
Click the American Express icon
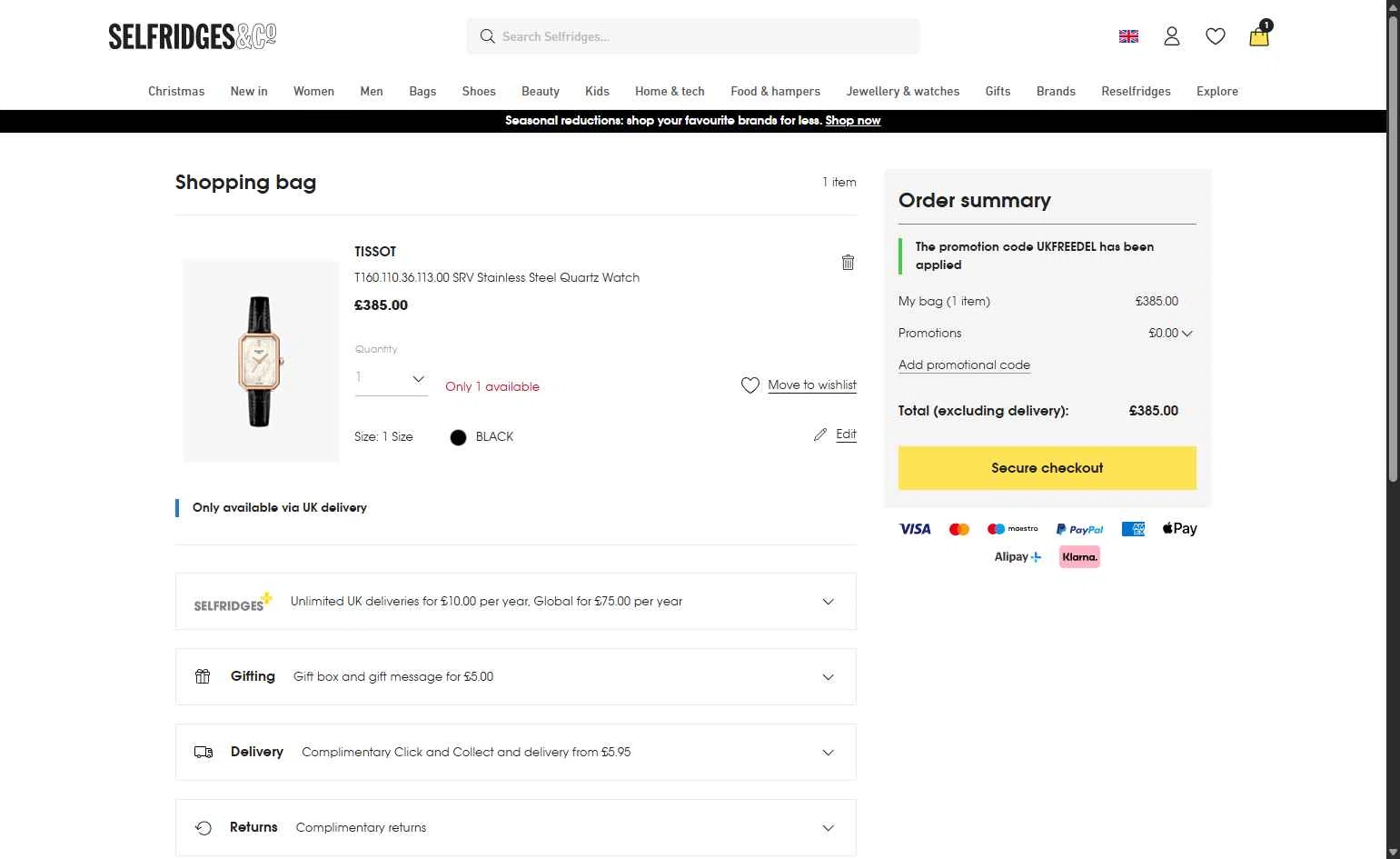(x=1133, y=529)
